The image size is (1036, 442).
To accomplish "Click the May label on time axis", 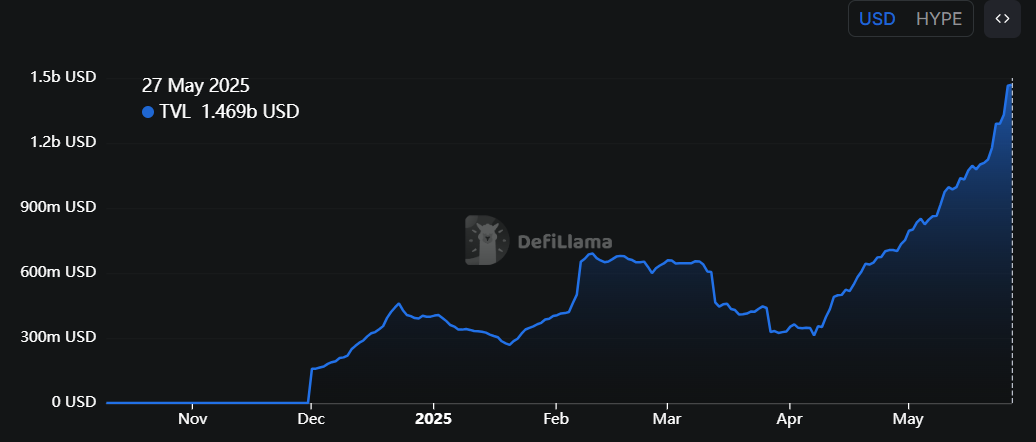I will pyautogui.click(x=908, y=417).
